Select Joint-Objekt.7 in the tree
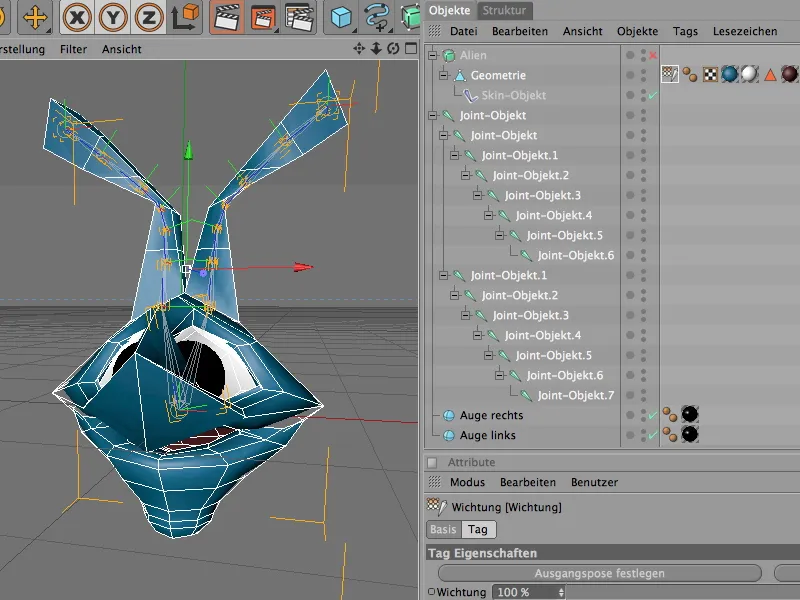Image resolution: width=800 pixels, height=600 pixels. pos(576,395)
